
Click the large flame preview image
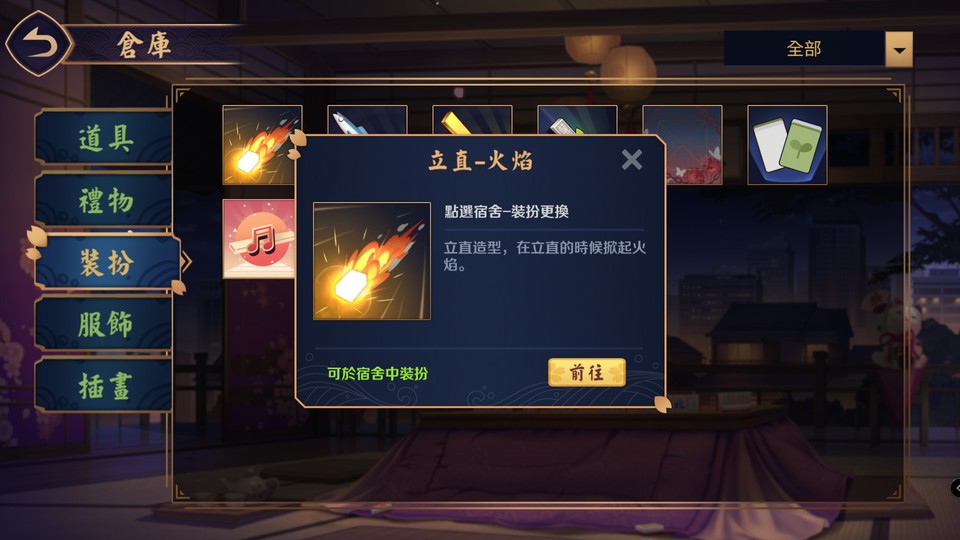(372, 261)
